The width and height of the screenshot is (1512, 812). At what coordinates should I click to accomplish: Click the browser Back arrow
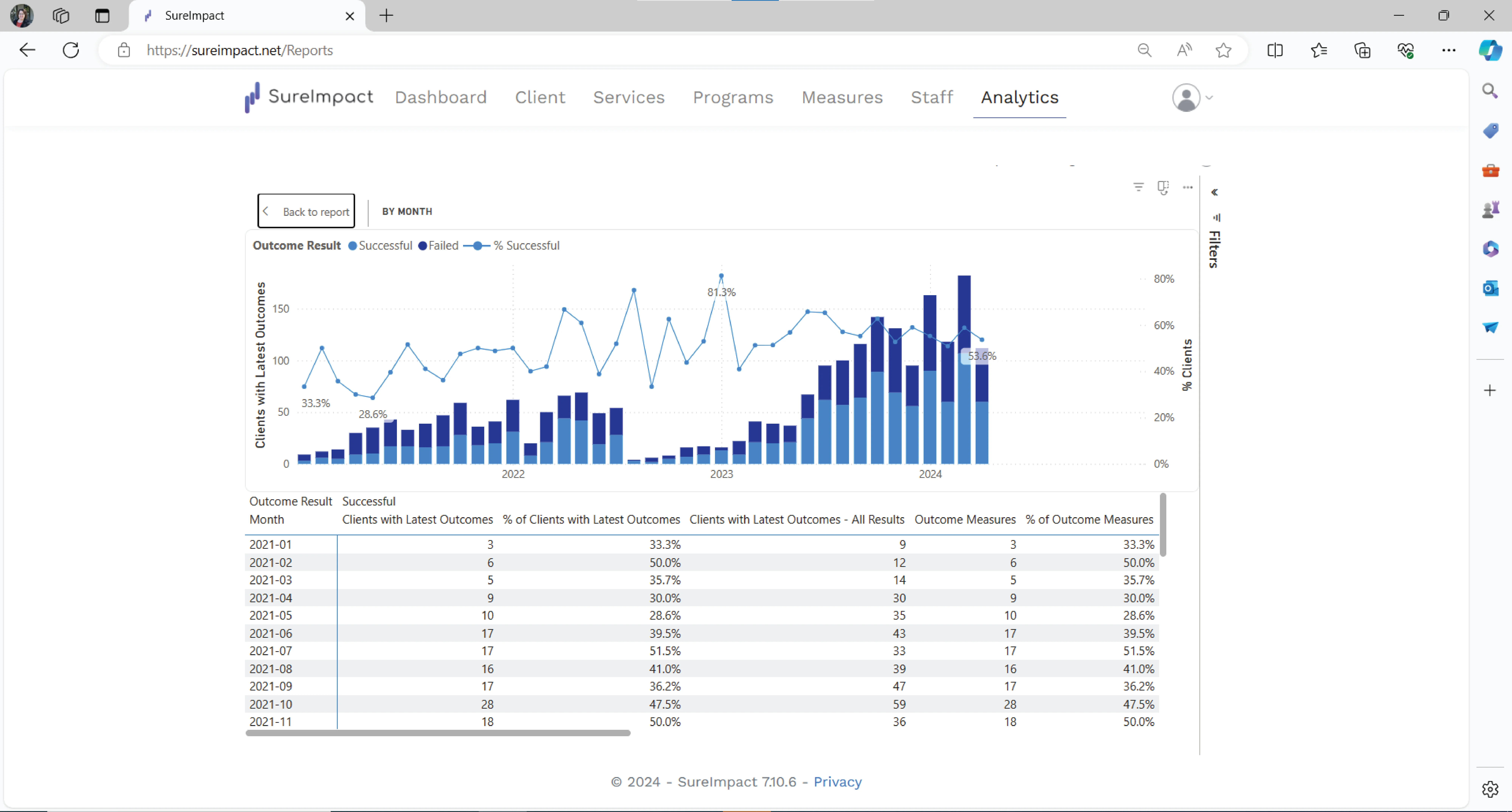(x=27, y=50)
